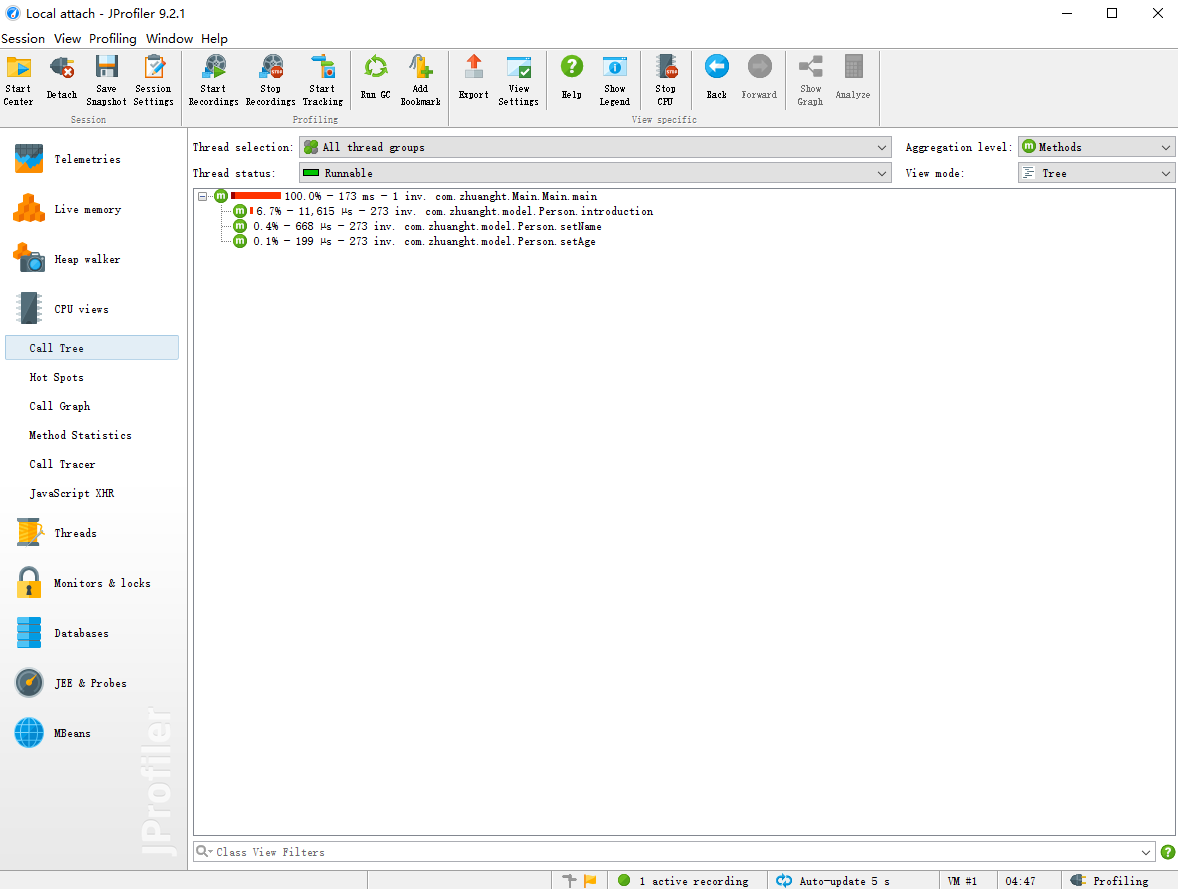This screenshot has height=889, width=1178.
Task: Select the Person.setAge tree row
Action: coord(414,241)
